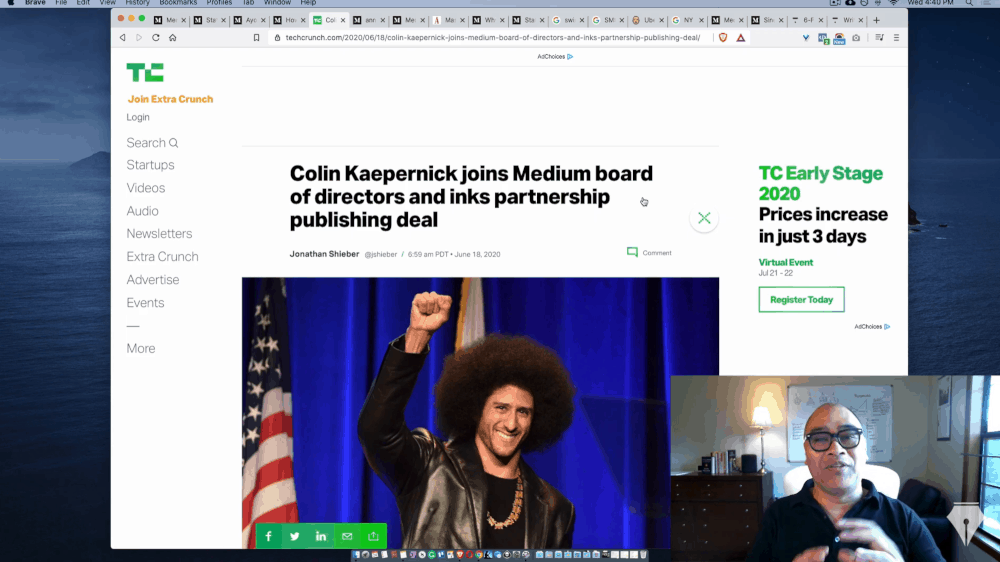Click Join Extra Crunch link
The width and height of the screenshot is (1000, 562).
pos(170,99)
